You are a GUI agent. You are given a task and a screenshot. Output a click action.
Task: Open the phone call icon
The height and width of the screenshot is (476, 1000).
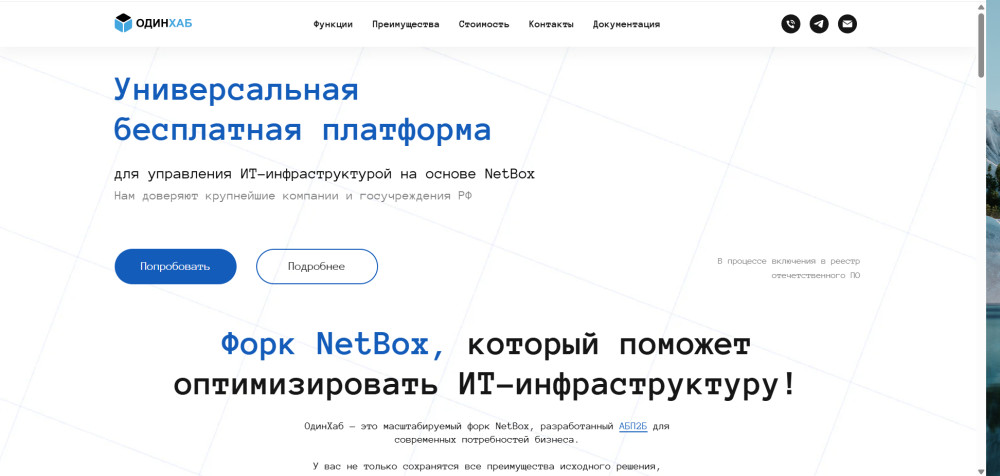(x=791, y=24)
